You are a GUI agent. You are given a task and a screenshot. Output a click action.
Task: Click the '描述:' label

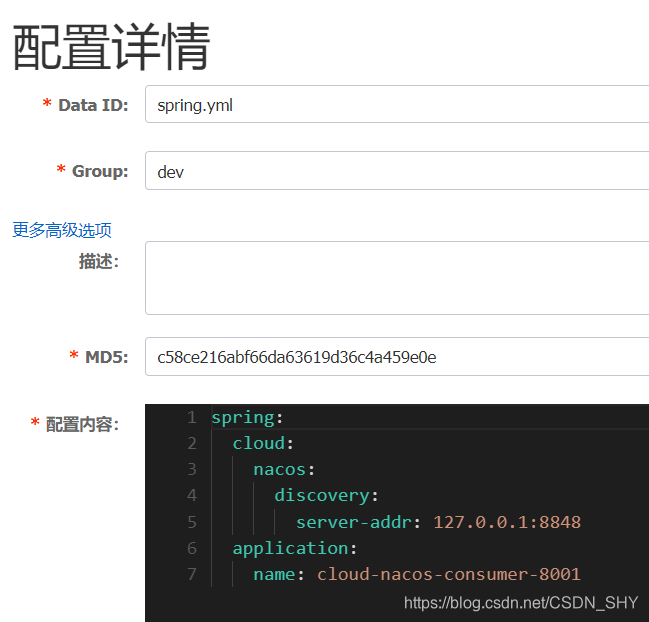click(x=99, y=261)
